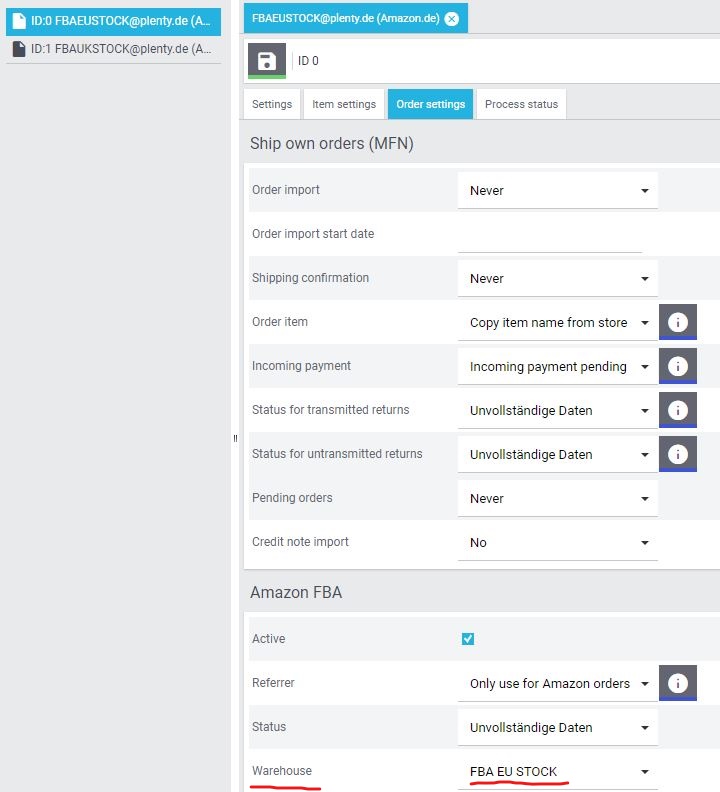Image resolution: width=720 pixels, height=792 pixels.
Task: Click info icon next to Order item
Action: point(677,323)
